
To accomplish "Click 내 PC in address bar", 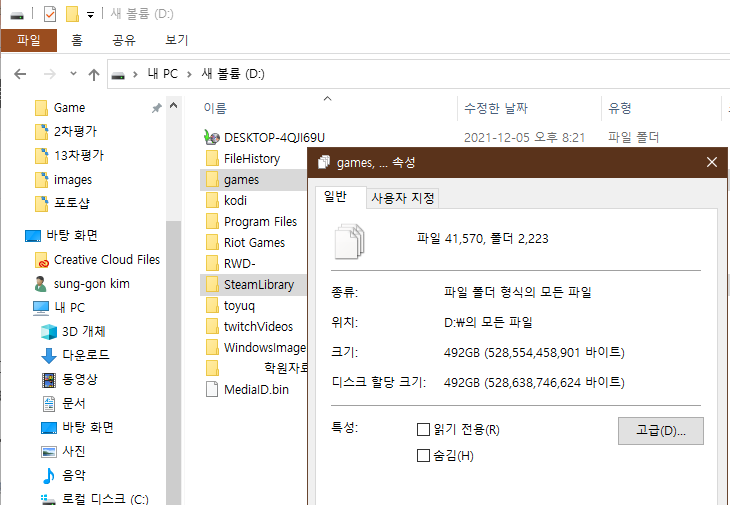I will 162,74.
